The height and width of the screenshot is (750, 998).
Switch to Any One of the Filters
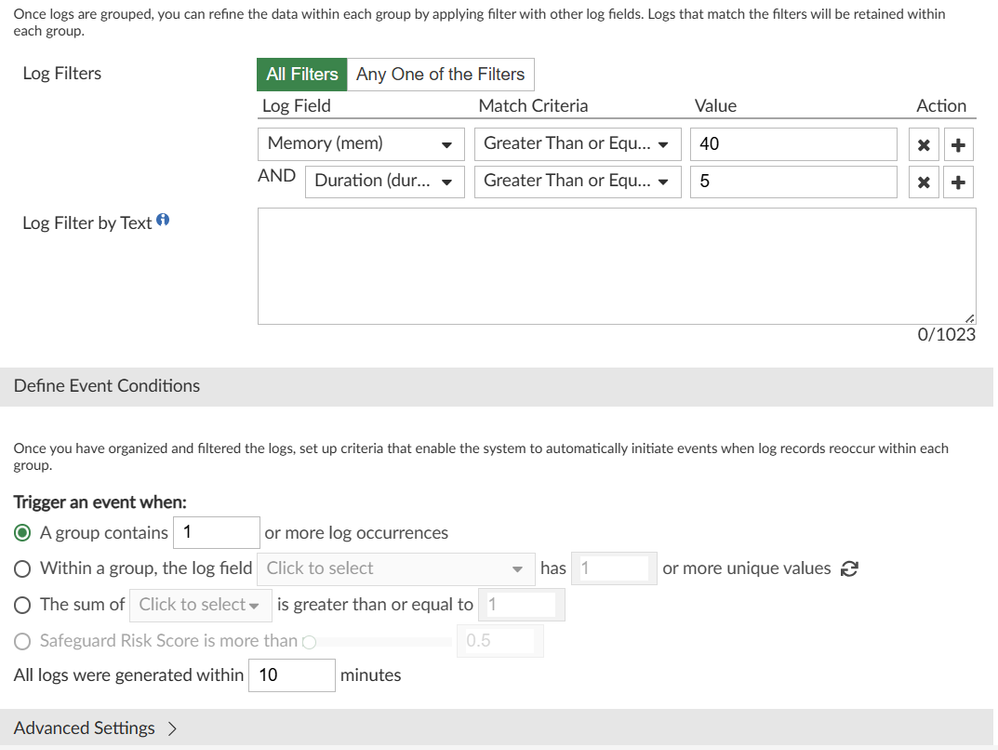tap(440, 74)
